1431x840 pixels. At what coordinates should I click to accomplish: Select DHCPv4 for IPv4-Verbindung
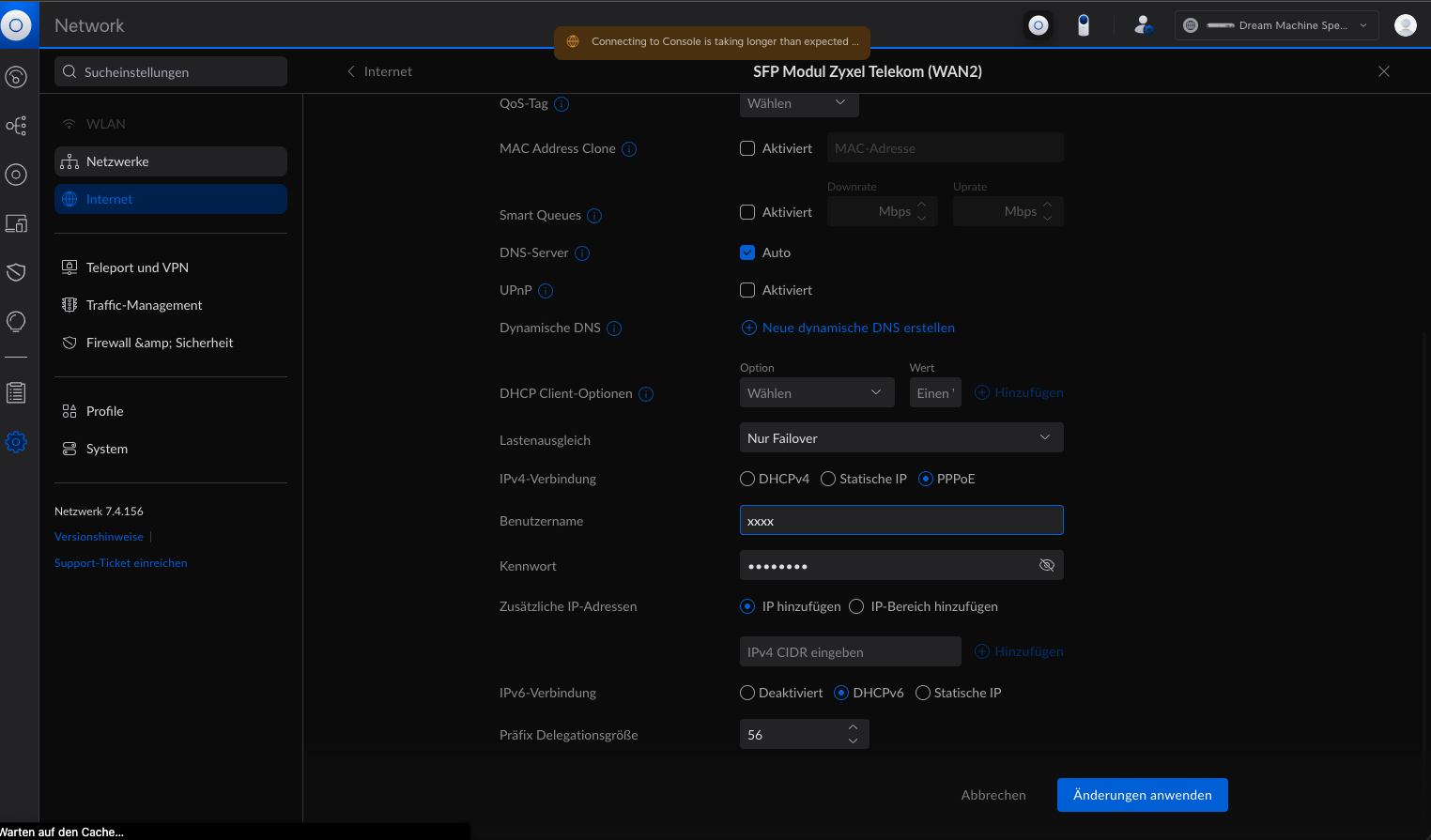(x=747, y=479)
